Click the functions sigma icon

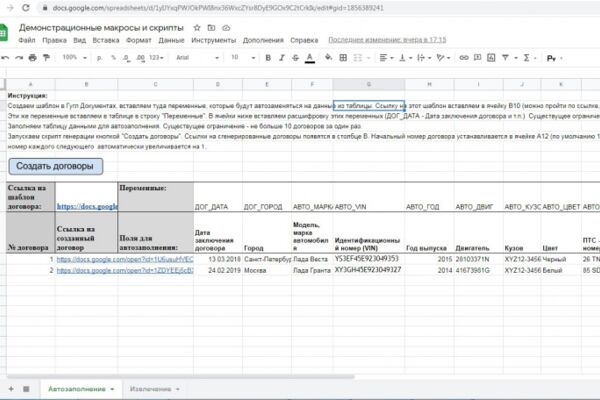click(527, 58)
